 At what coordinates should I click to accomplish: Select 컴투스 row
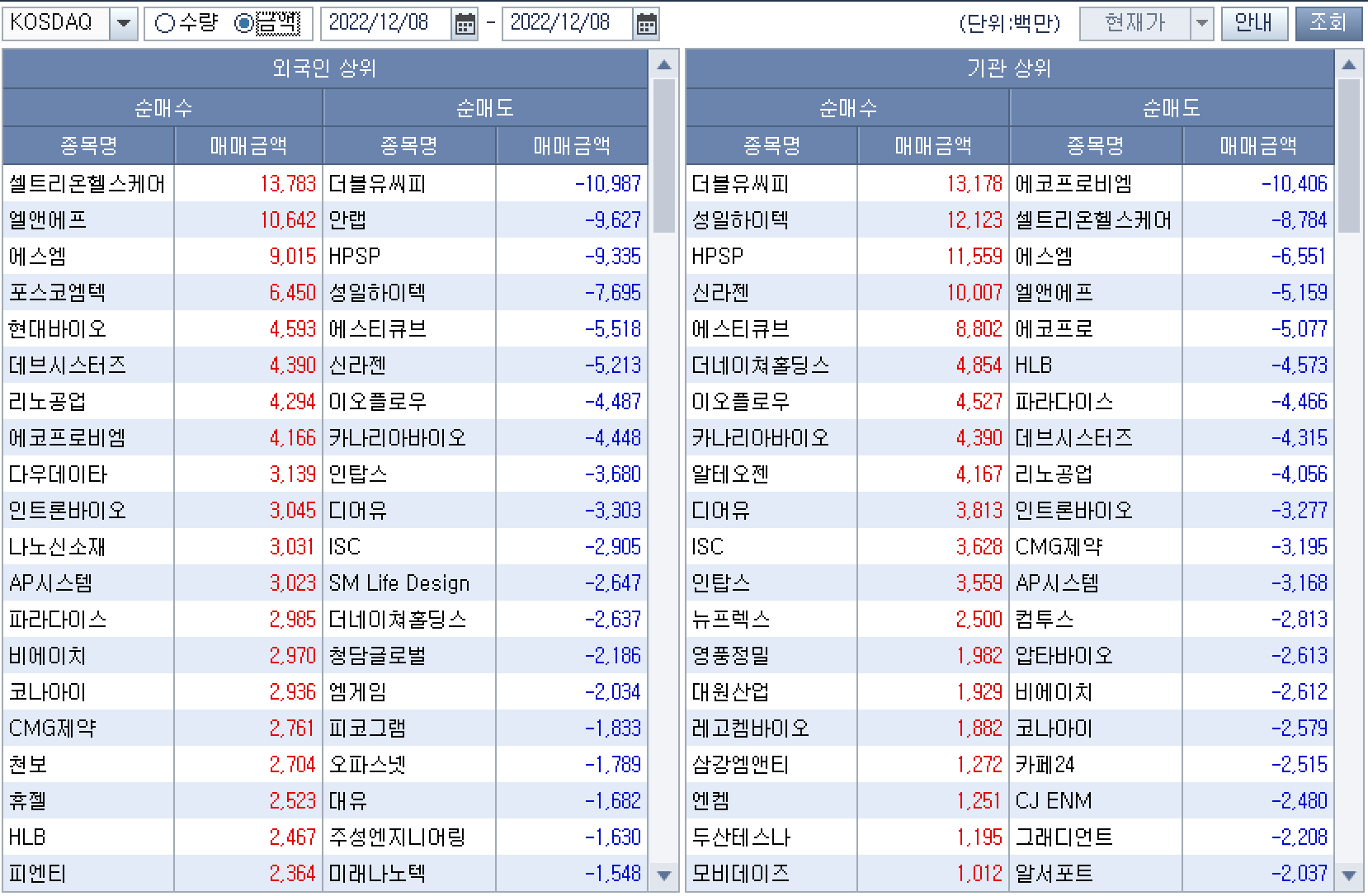[x=1096, y=620]
